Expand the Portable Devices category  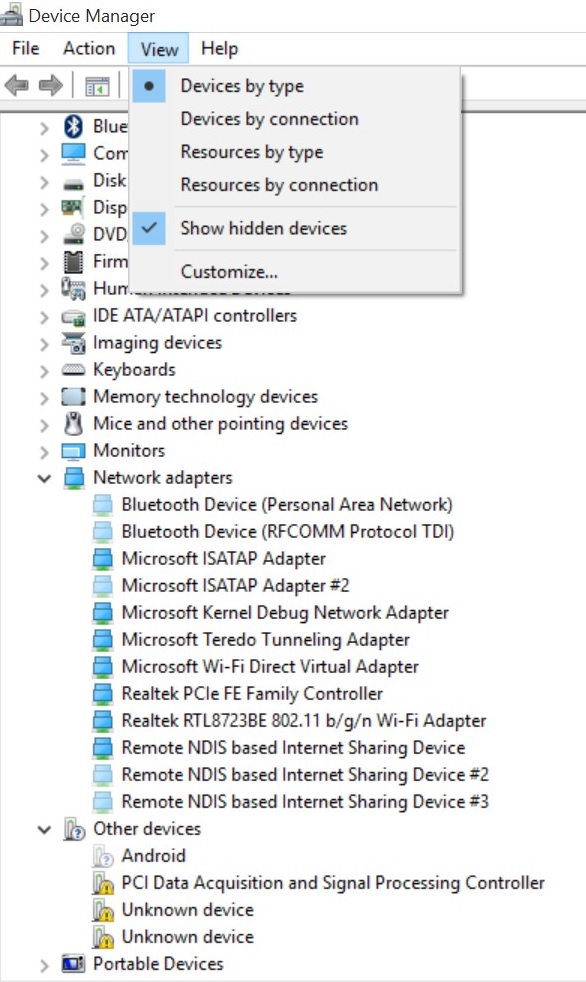pyautogui.click(x=44, y=965)
